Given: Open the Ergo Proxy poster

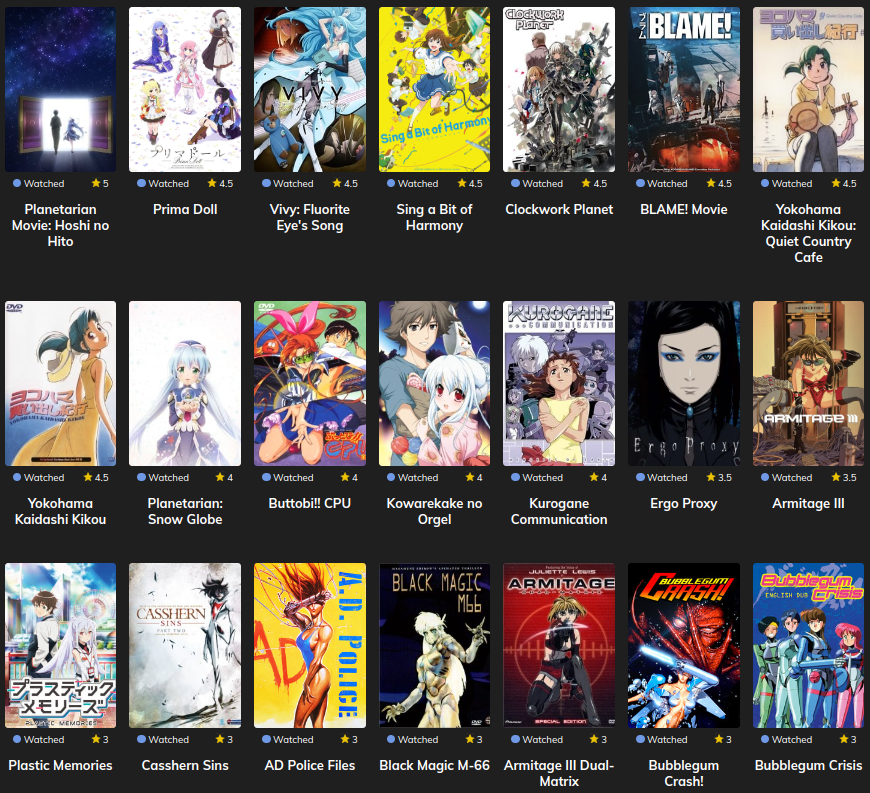Looking at the screenshot, I should [x=684, y=383].
